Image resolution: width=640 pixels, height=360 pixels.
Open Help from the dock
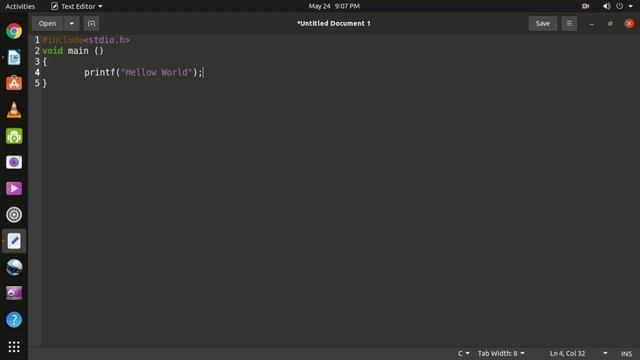click(14, 320)
